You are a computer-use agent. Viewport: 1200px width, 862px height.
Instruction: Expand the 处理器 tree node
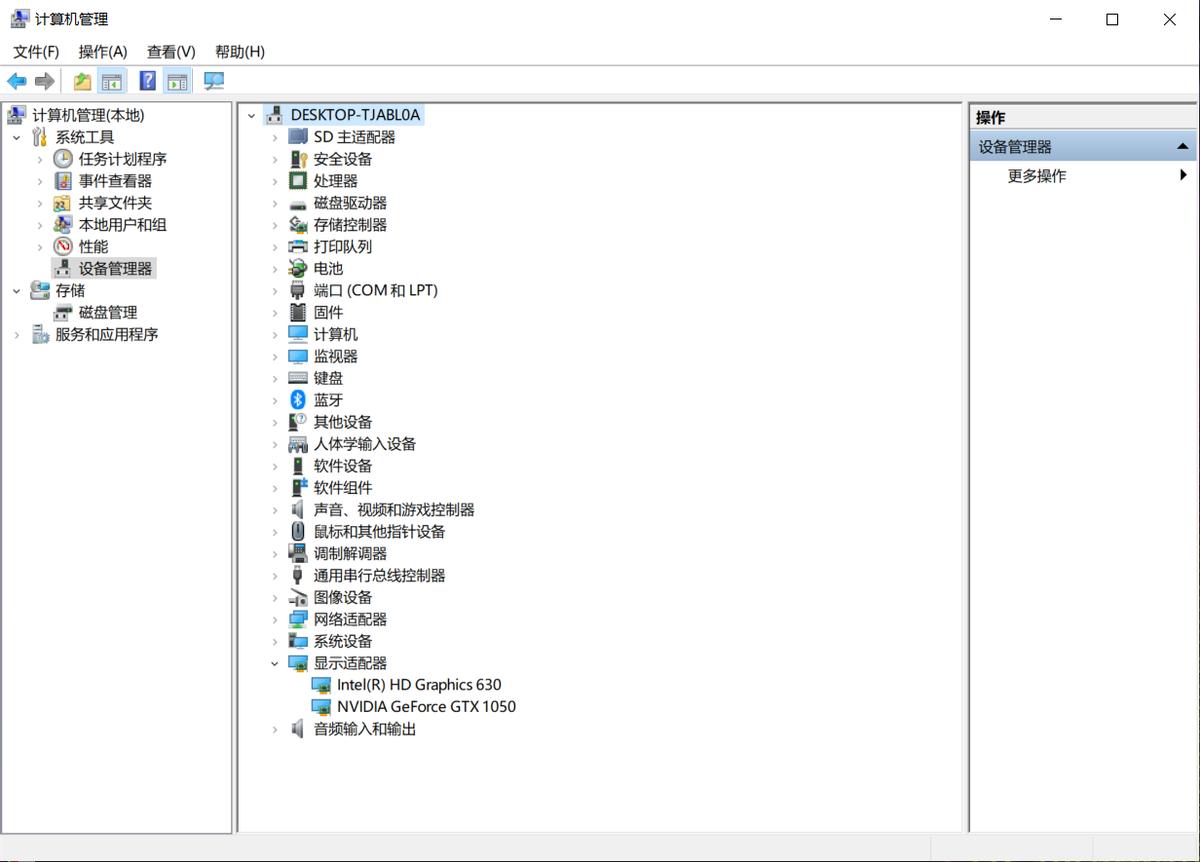(276, 180)
